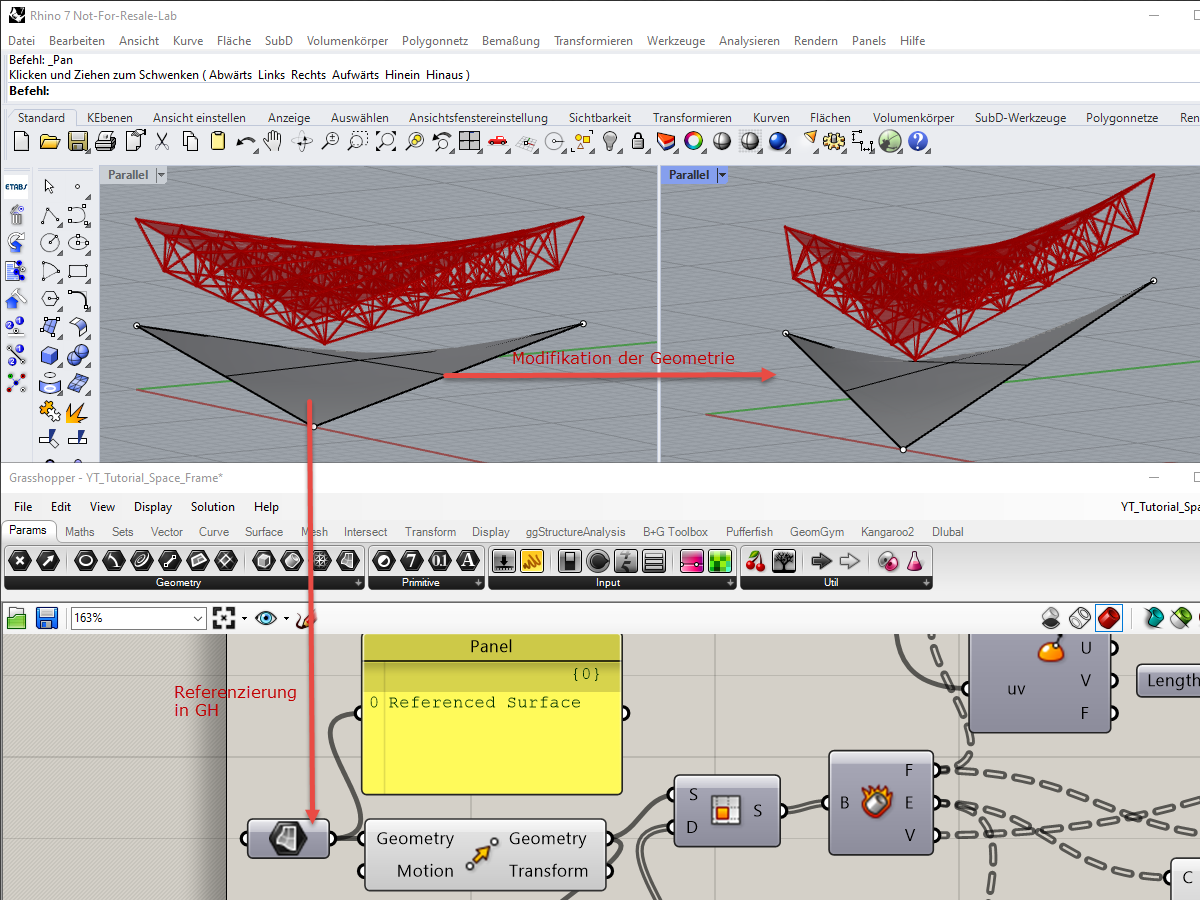The width and height of the screenshot is (1200, 900).
Task: Click the Pan hand icon in Rhino's Standard toolbar
Action: point(271,141)
